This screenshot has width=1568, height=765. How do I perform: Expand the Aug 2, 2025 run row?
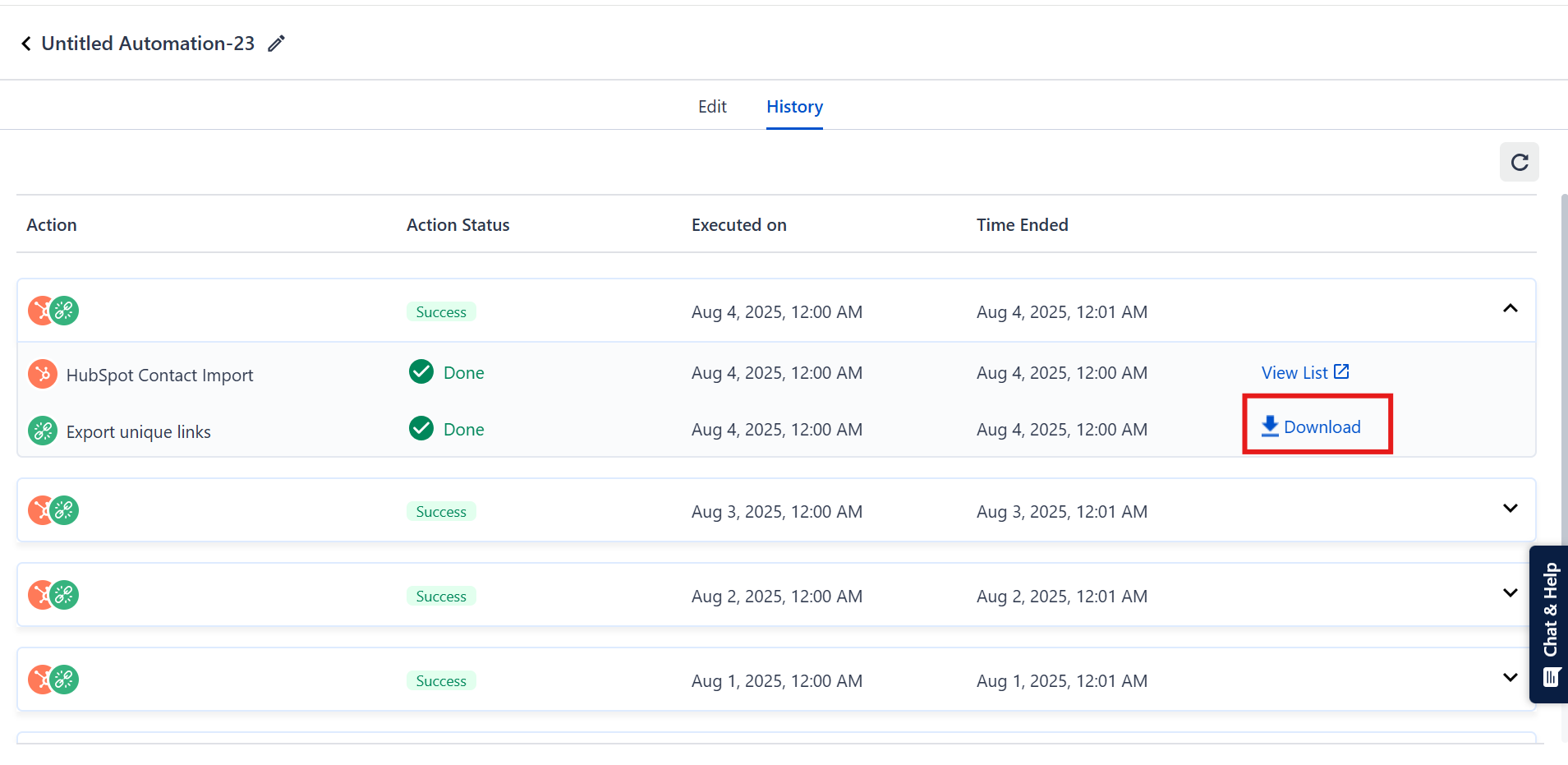(1510, 593)
